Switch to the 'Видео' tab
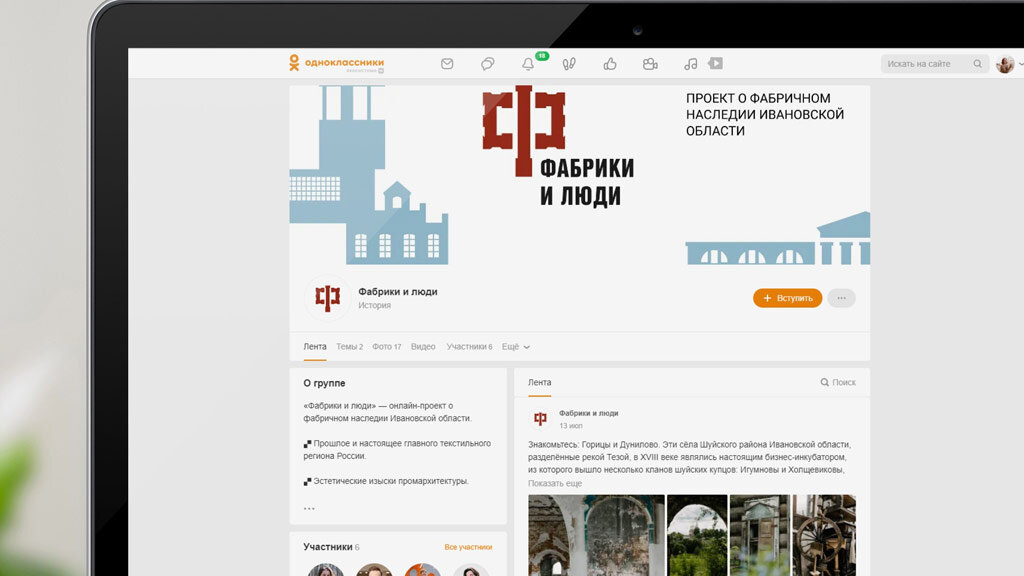 [423, 347]
